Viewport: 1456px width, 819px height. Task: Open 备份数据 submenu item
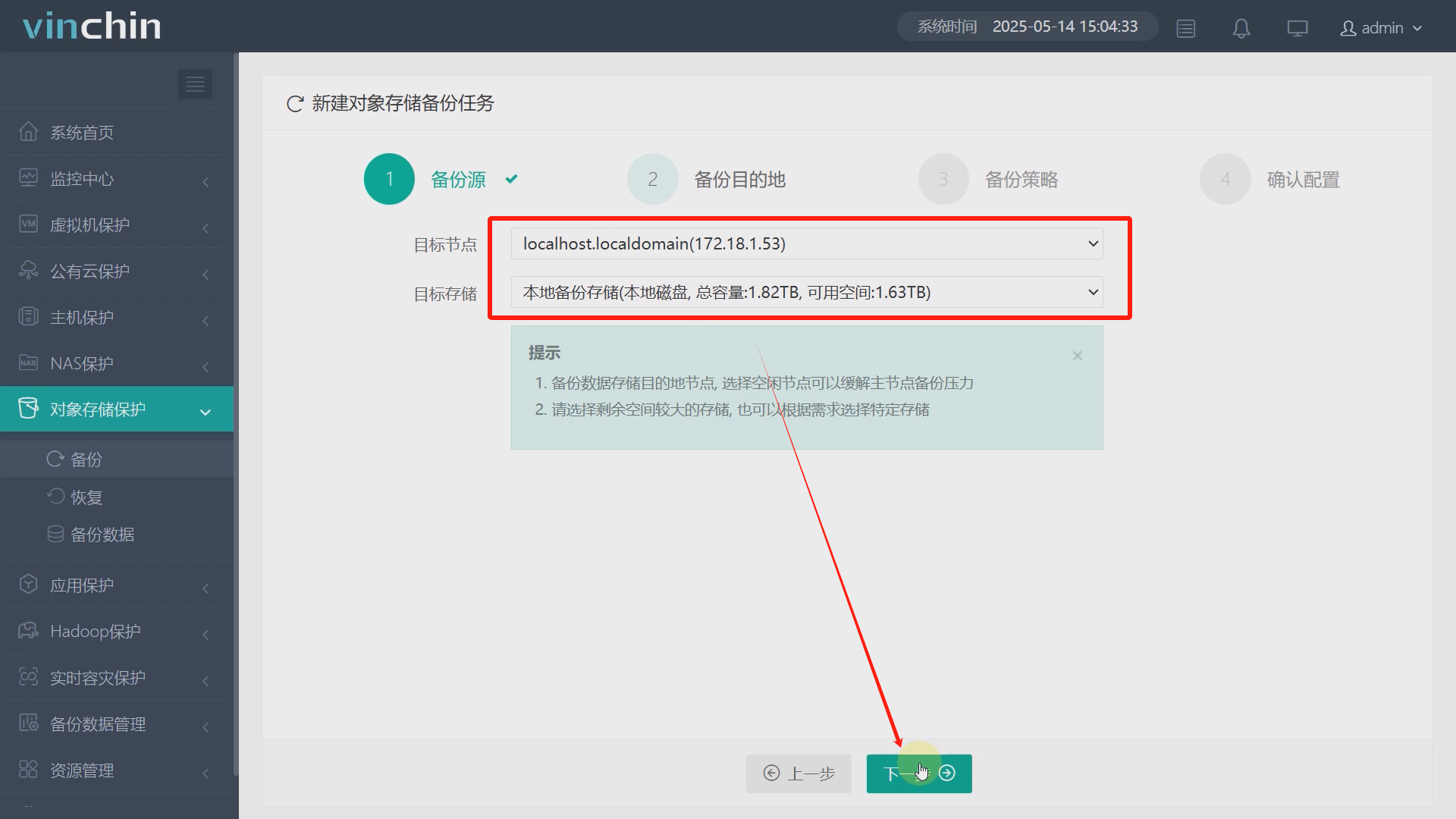102,535
